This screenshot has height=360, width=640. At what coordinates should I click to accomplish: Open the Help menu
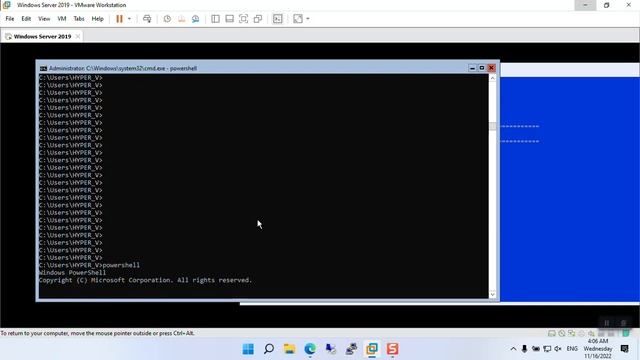click(x=98, y=19)
